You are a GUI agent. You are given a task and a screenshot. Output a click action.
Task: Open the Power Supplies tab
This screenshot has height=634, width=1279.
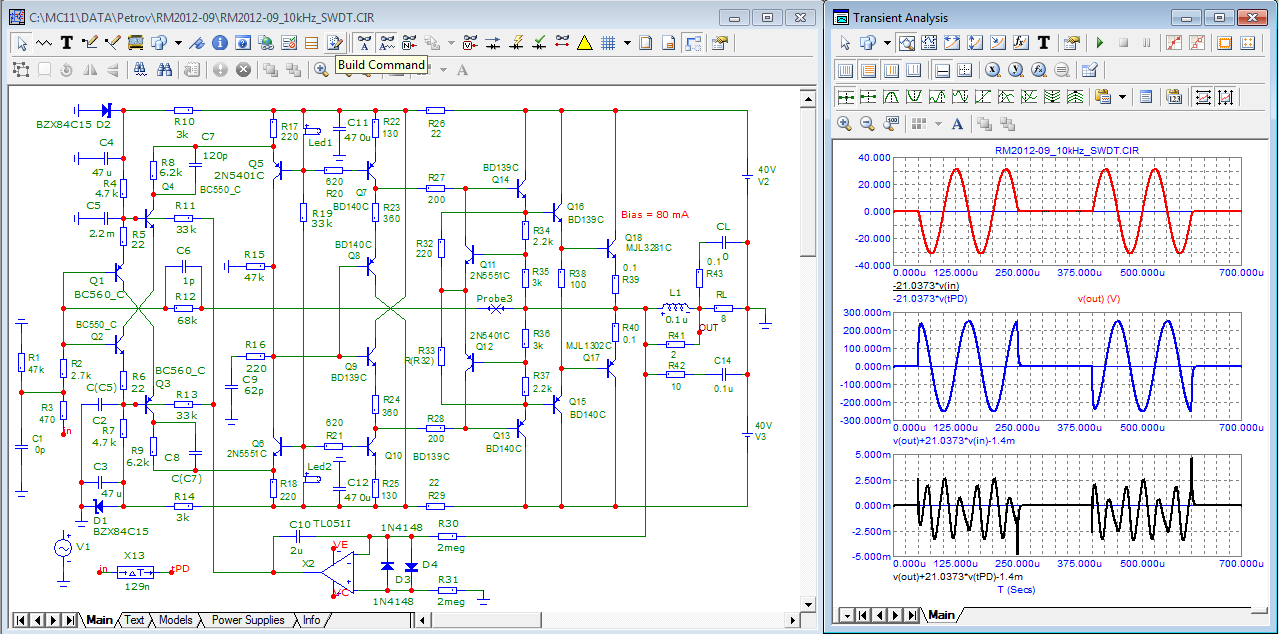click(247, 620)
